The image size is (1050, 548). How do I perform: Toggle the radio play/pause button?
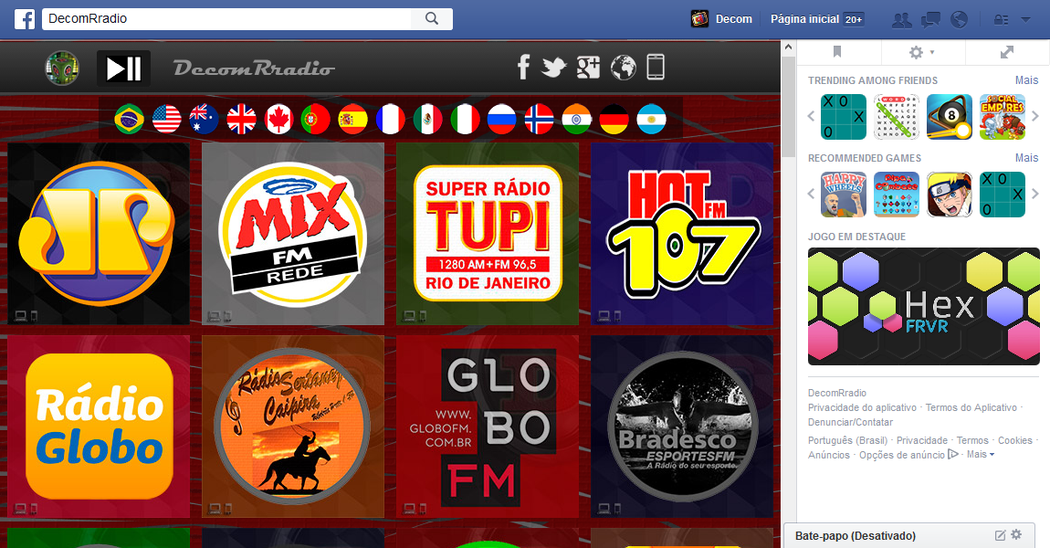tap(124, 68)
